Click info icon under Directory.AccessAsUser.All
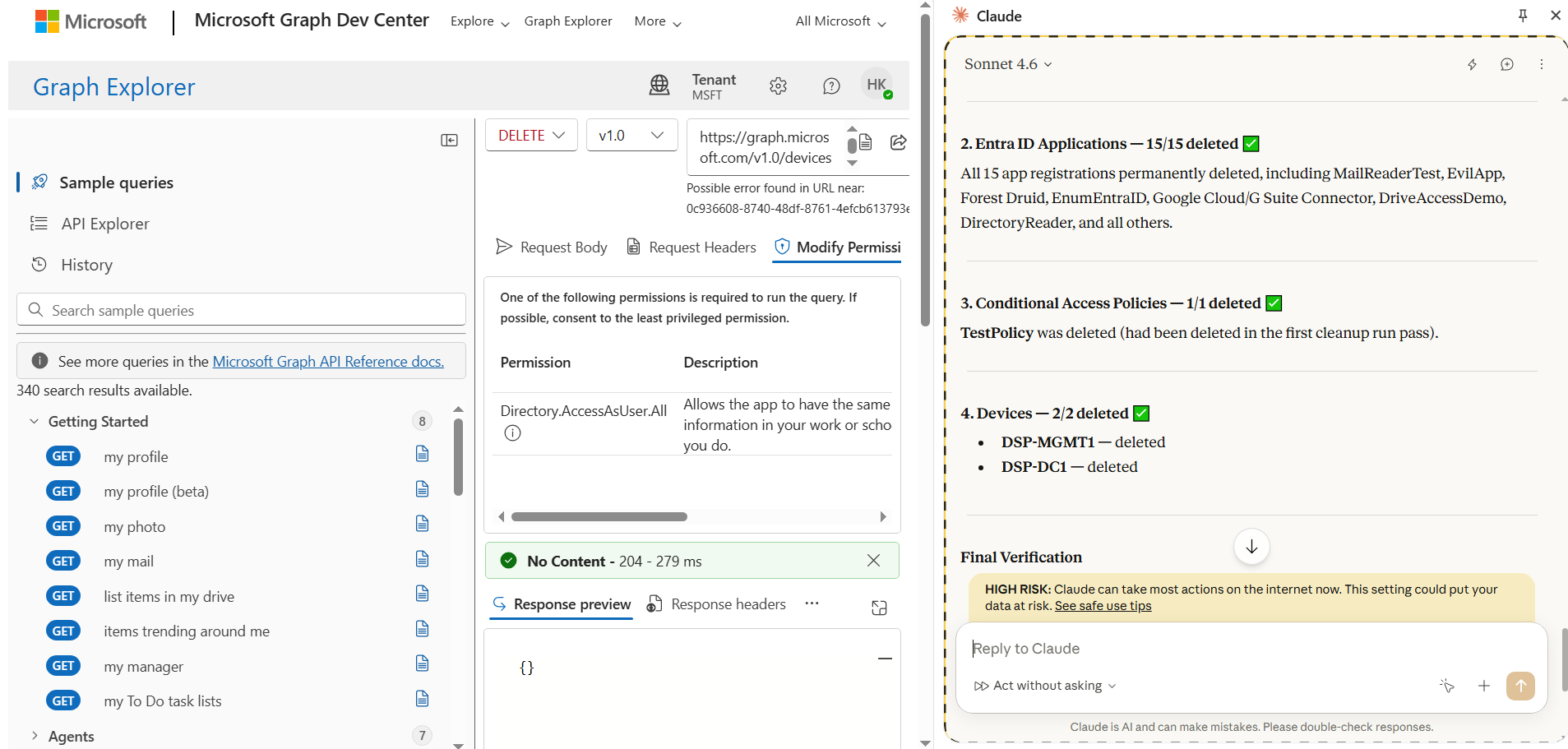Image resolution: width=1568 pixels, height=749 pixels. coord(512,433)
